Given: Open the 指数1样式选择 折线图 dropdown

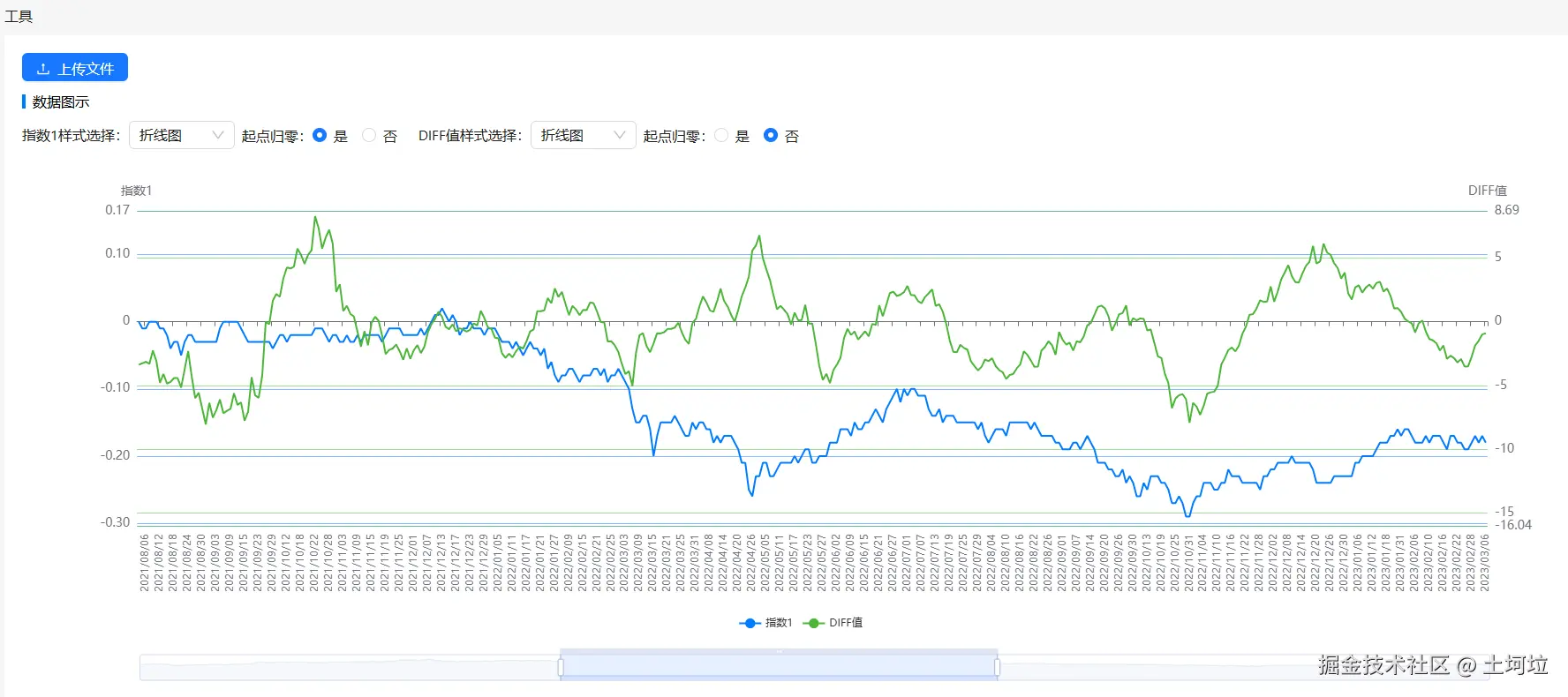Looking at the screenshot, I should 182,135.
